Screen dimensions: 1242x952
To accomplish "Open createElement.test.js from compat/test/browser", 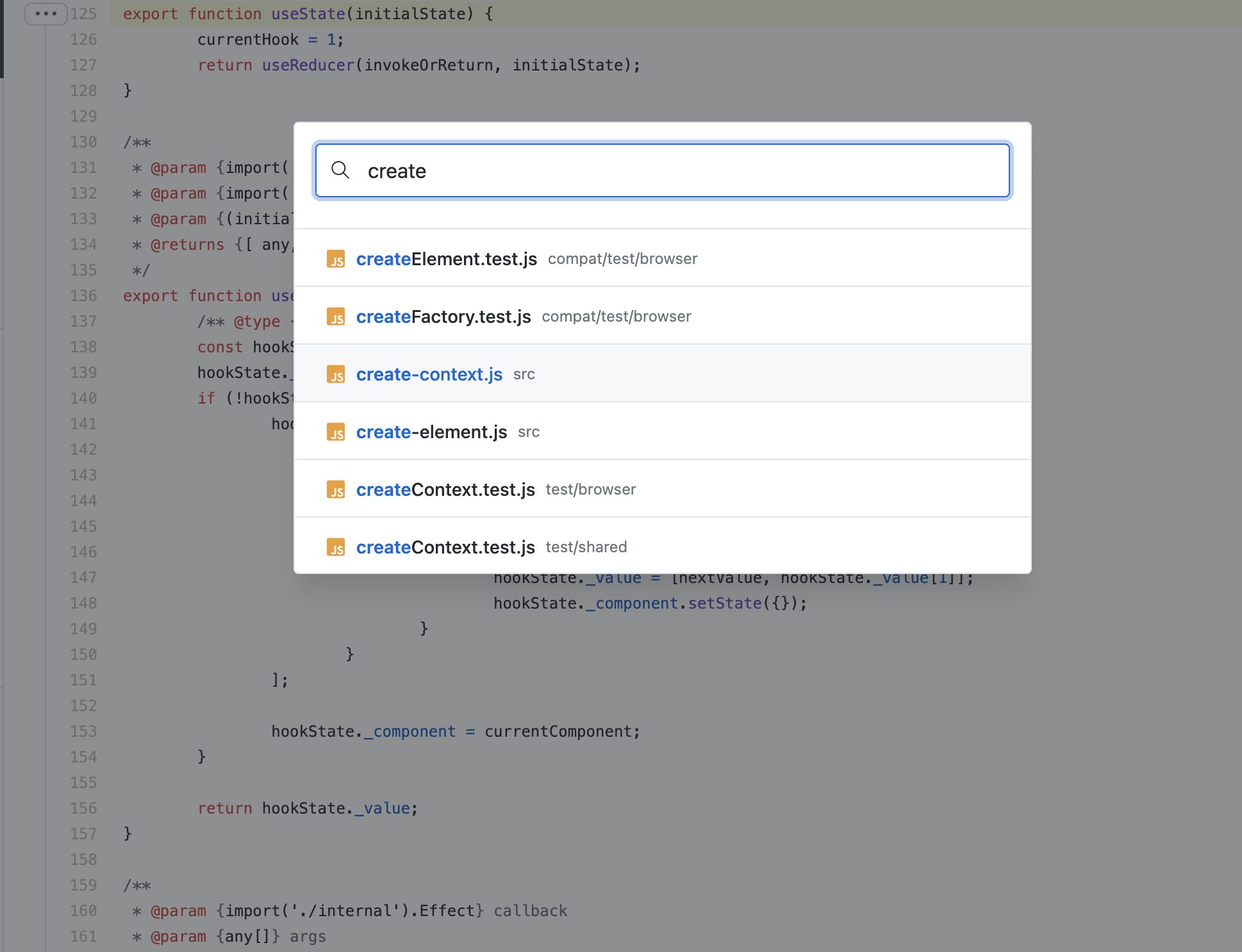I will click(447, 259).
